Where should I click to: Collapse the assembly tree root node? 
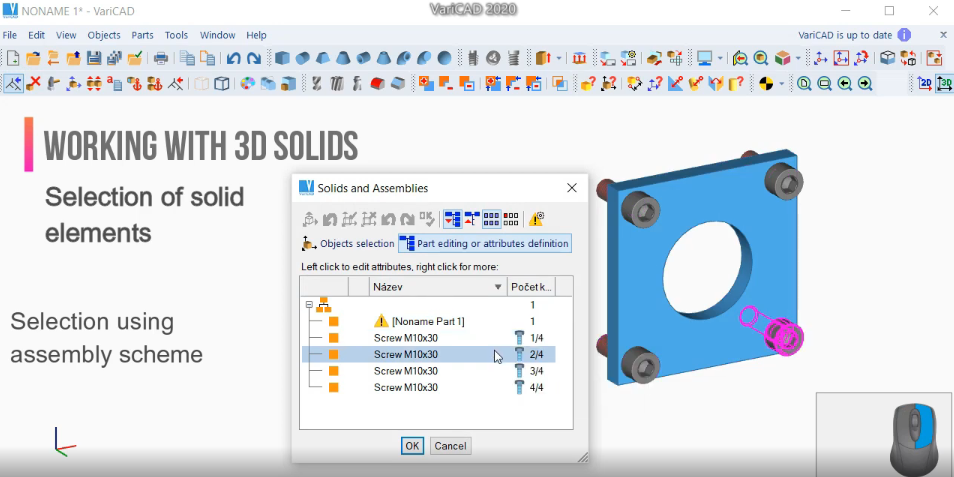[x=309, y=305]
